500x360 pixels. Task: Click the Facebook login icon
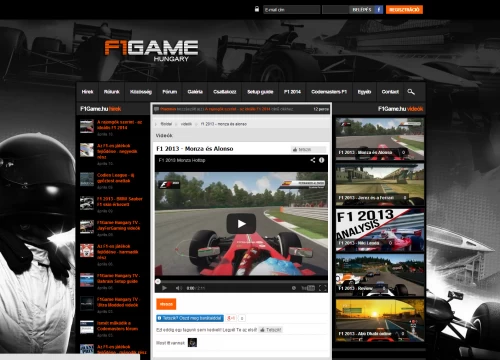[379, 10]
